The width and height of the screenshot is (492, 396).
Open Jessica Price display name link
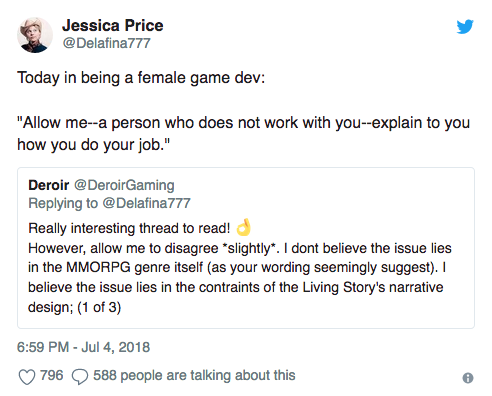(113, 25)
